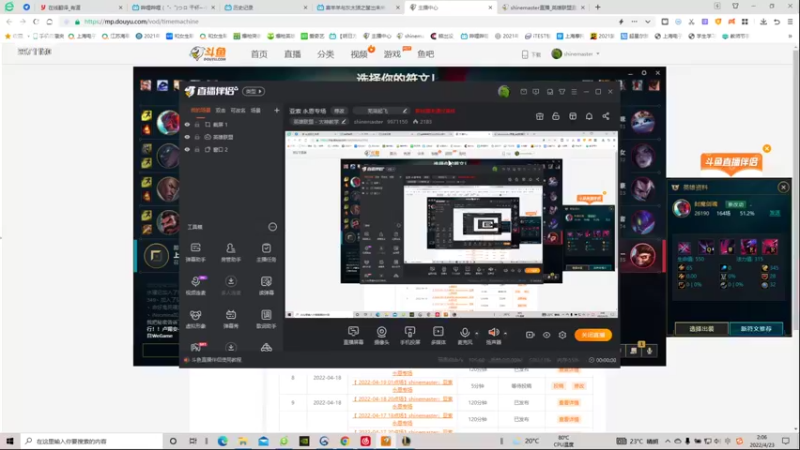Toggle the preview eye icon in the bottom bar
This screenshot has height=450, width=800.
click(x=546, y=335)
